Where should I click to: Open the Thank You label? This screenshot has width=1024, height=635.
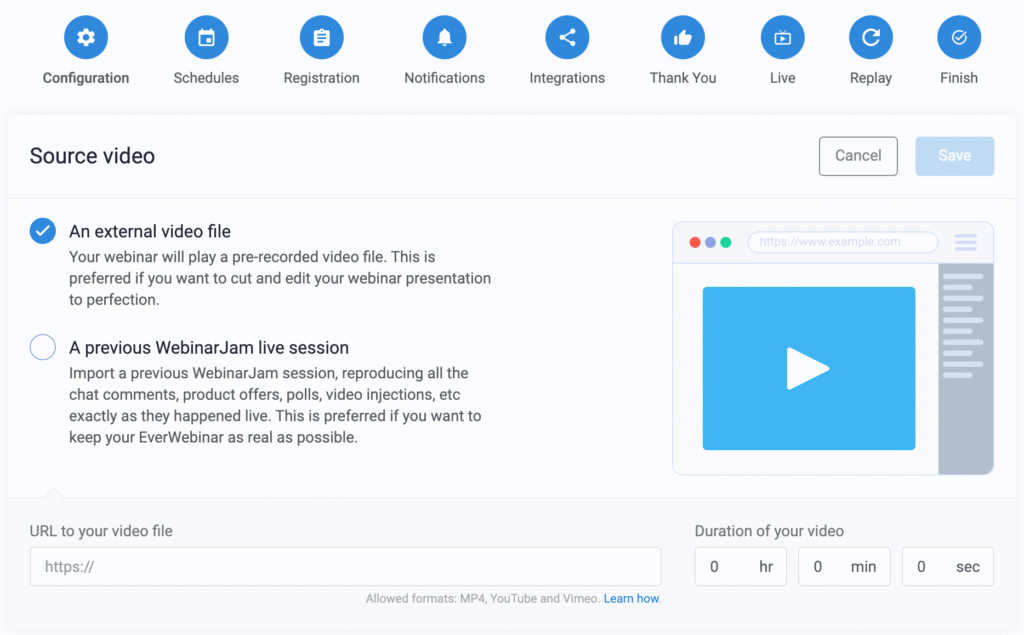(682, 78)
